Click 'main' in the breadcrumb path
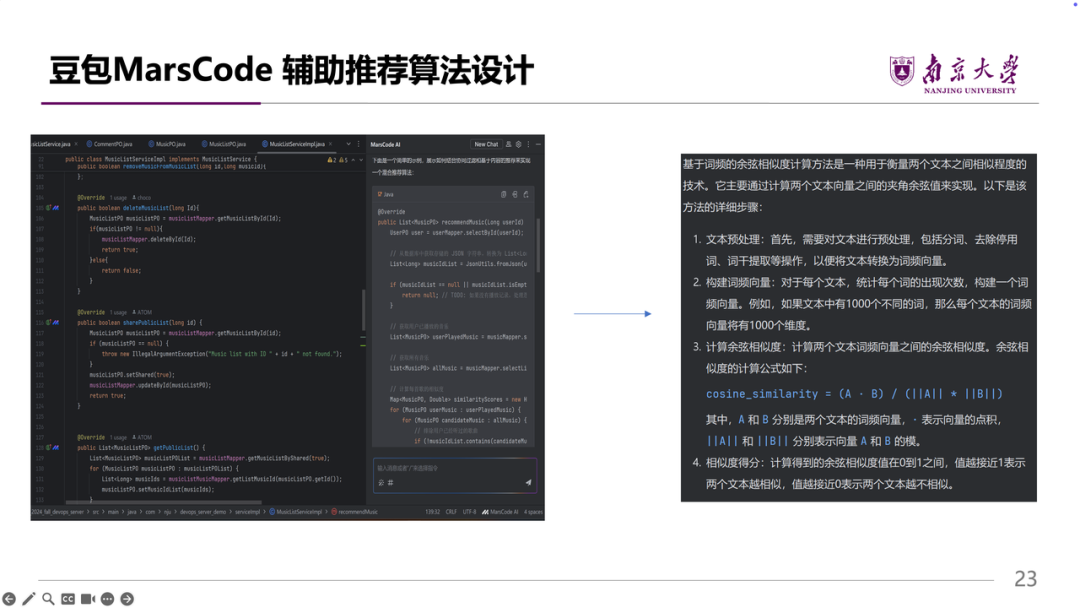 pyautogui.click(x=113, y=512)
